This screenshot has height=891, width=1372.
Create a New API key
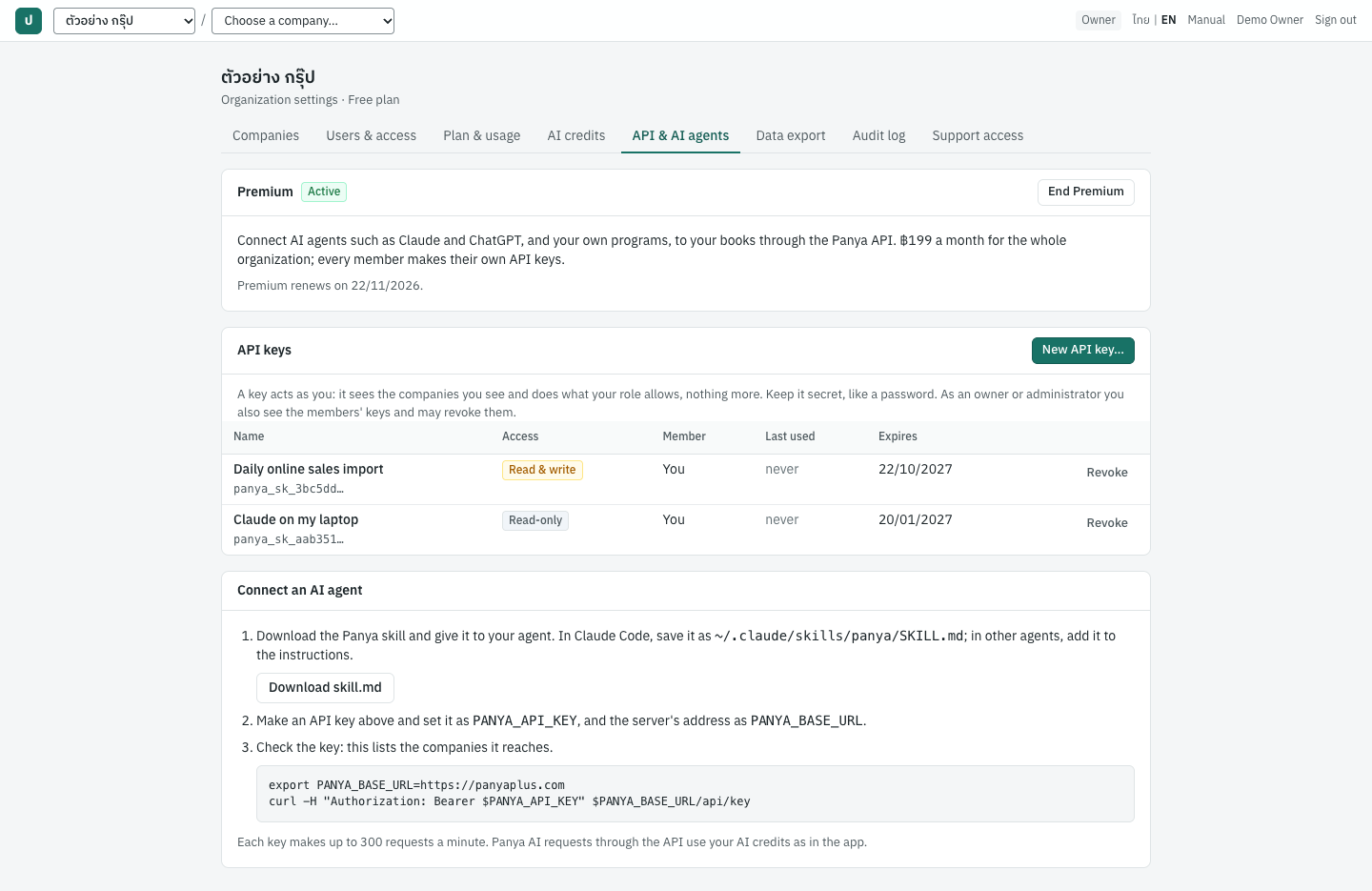[x=1082, y=350]
